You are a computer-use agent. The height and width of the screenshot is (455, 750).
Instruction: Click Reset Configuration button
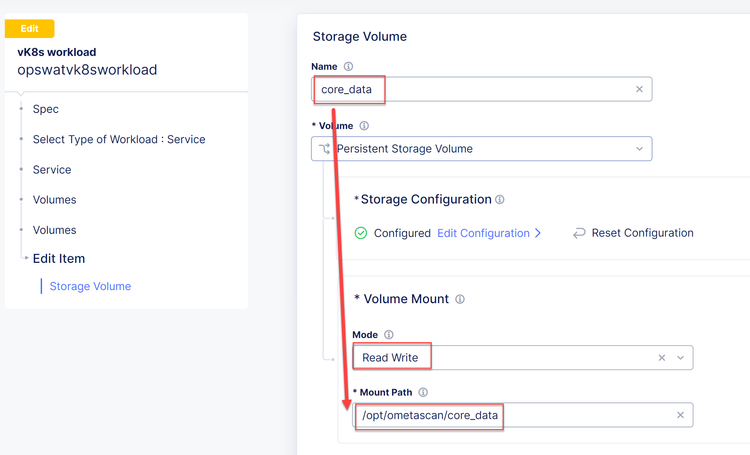(642, 233)
